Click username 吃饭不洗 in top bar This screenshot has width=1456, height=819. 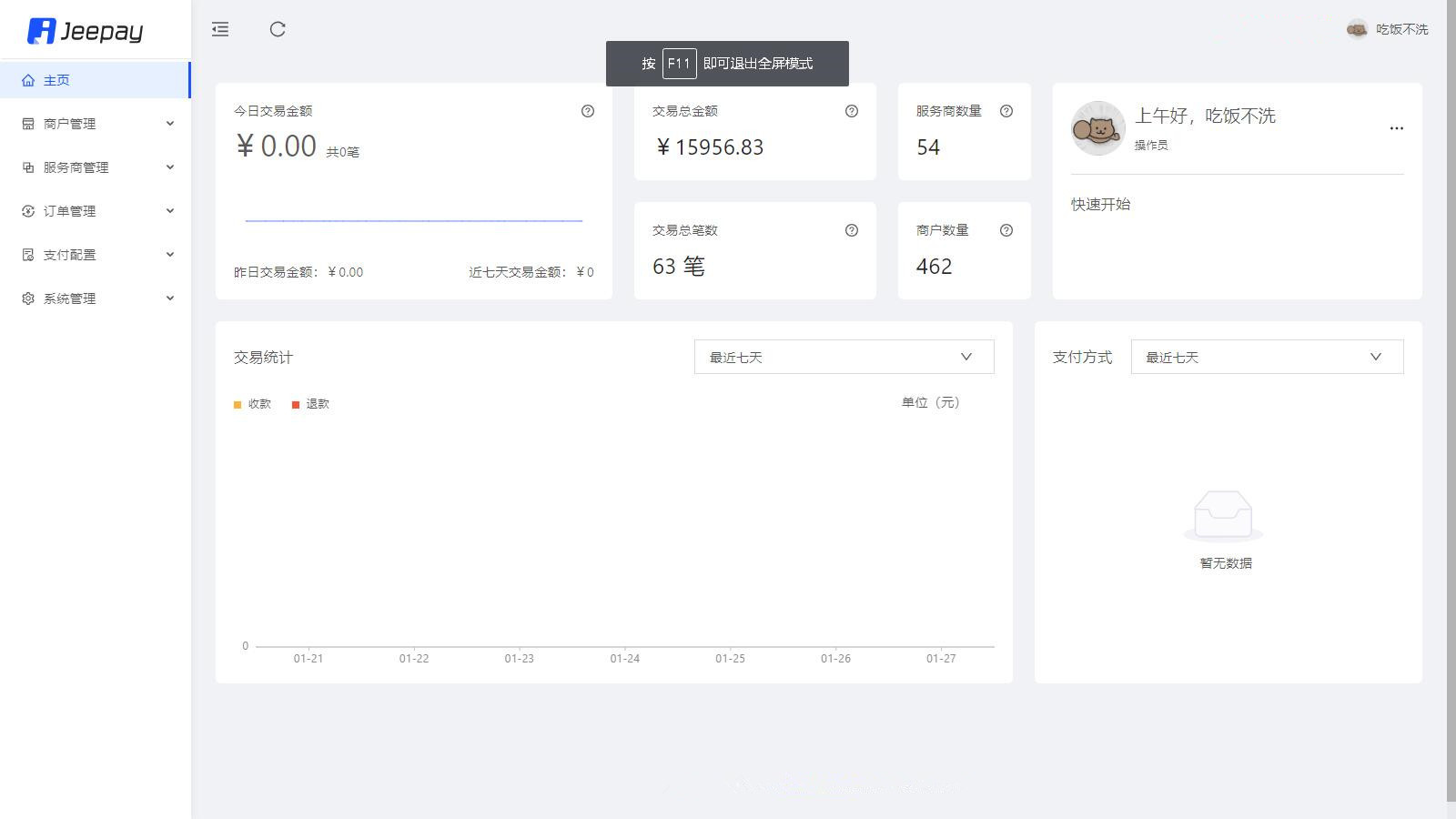[x=1402, y=29]
